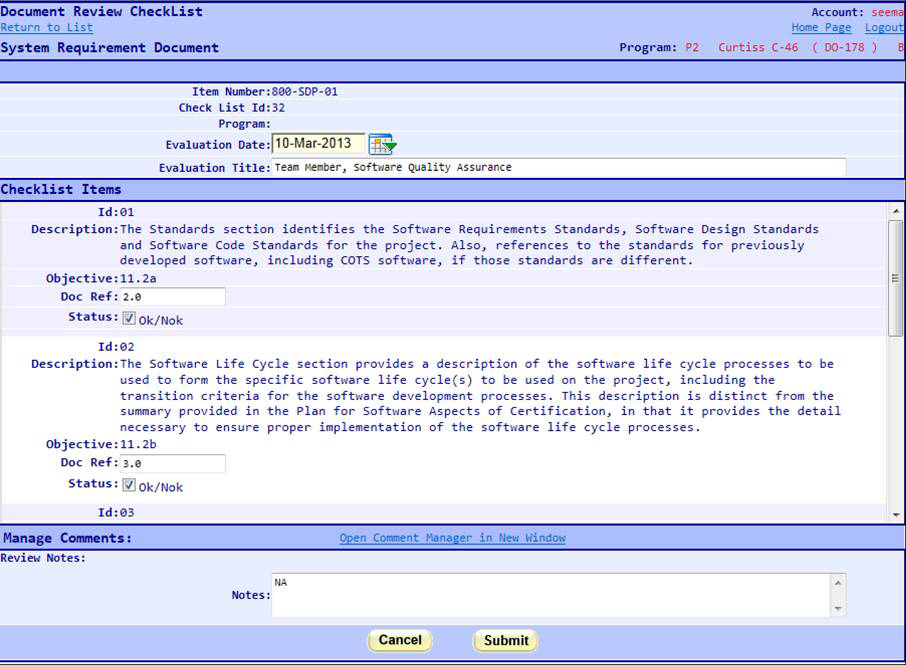Screen dimensions: 906x665
Task: Click the Logout link
Action: [x=884, y=27]
